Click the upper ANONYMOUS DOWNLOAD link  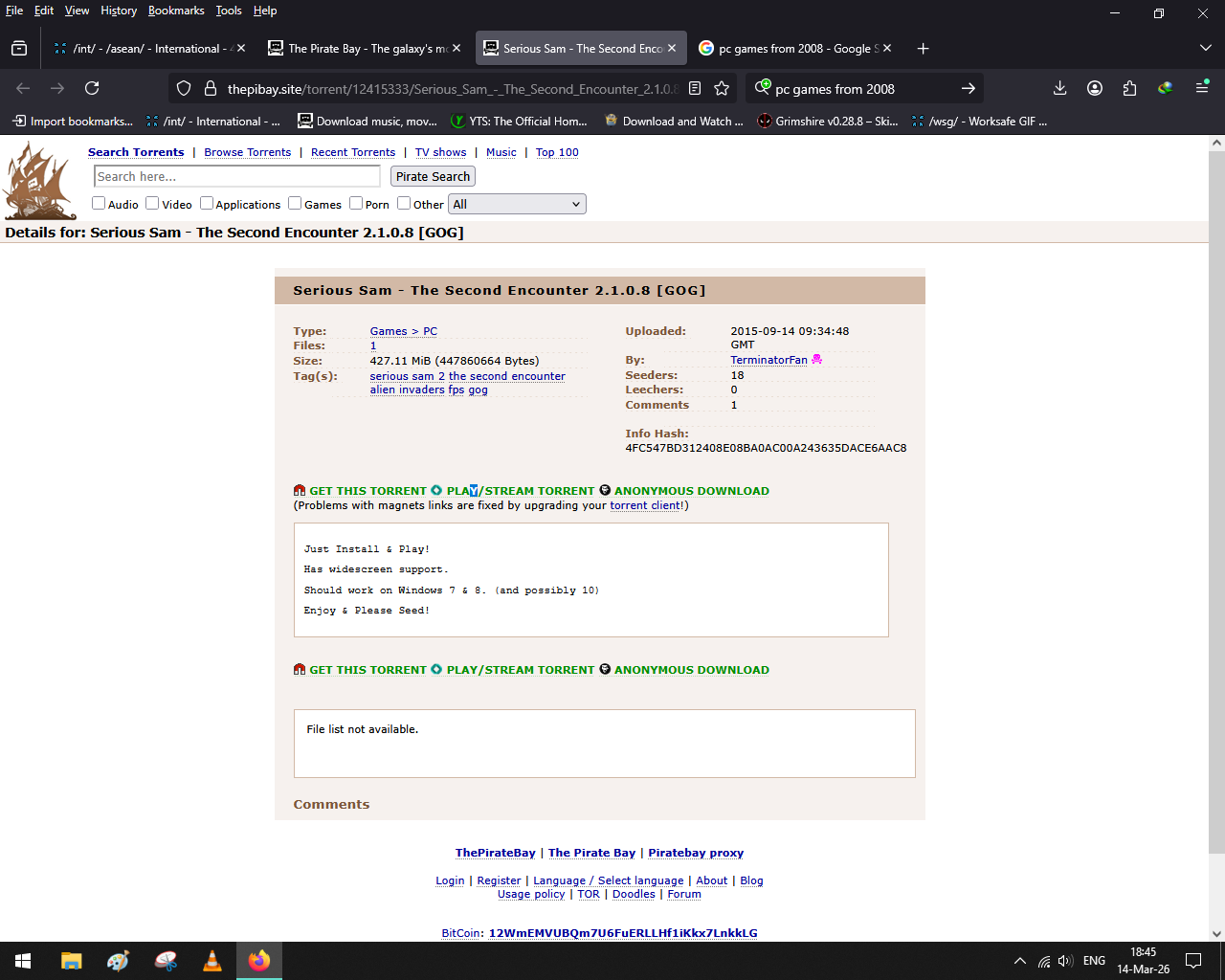click(x=691, y=491)
